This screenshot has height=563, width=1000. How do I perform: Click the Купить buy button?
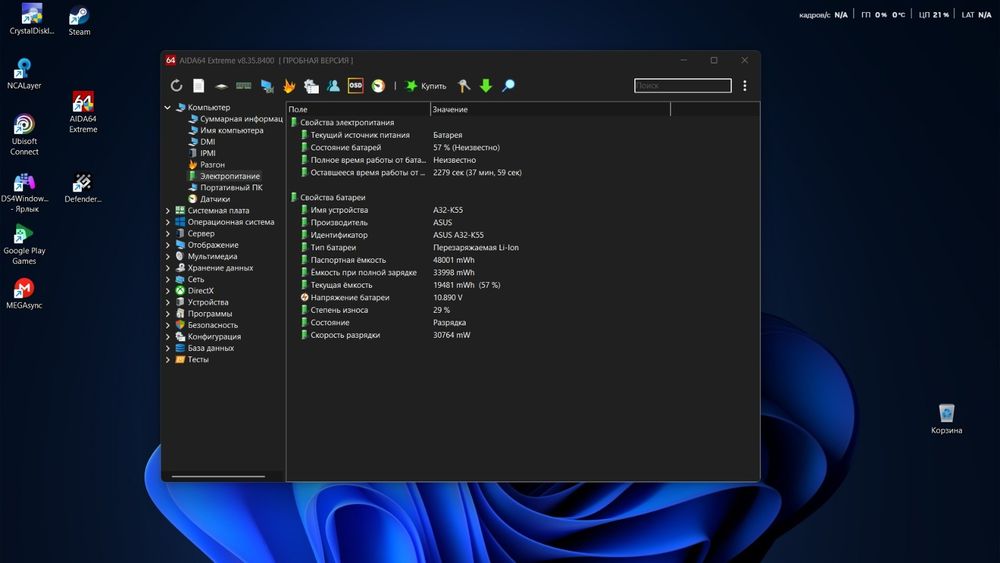[x=427, y=85]
